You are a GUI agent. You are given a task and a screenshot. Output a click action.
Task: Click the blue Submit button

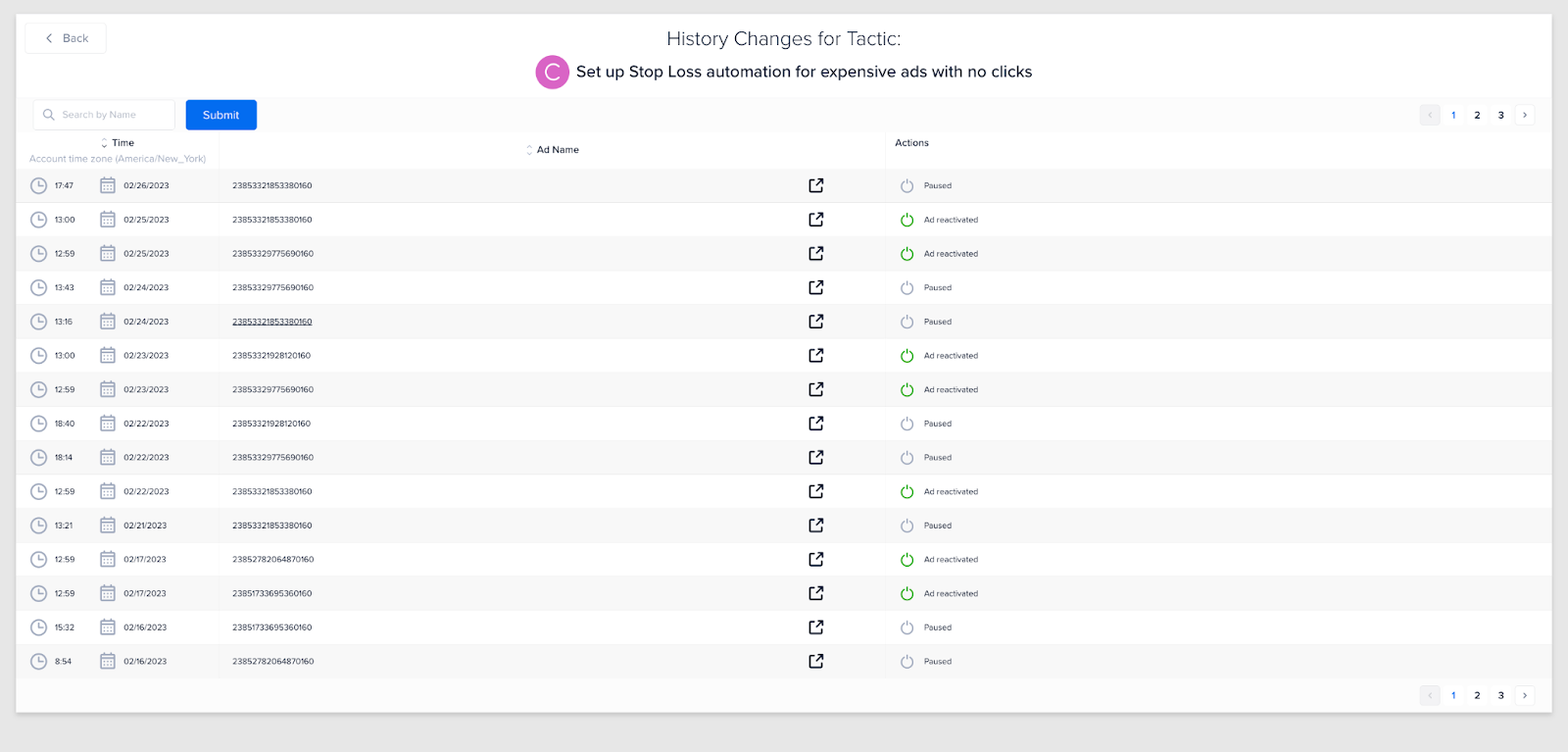click(220, 115)
